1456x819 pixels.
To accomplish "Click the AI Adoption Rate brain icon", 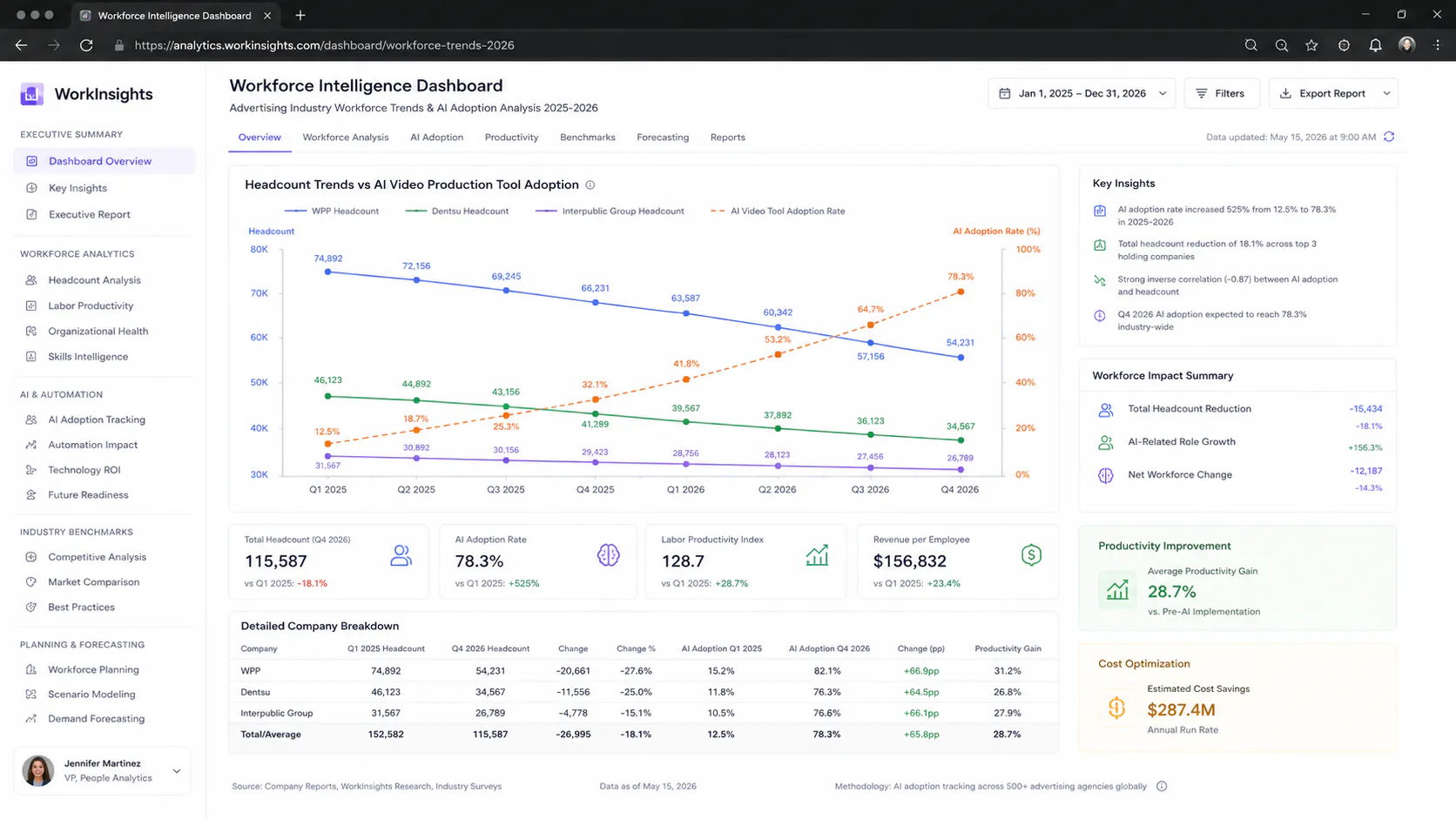I will click(608, 554).
